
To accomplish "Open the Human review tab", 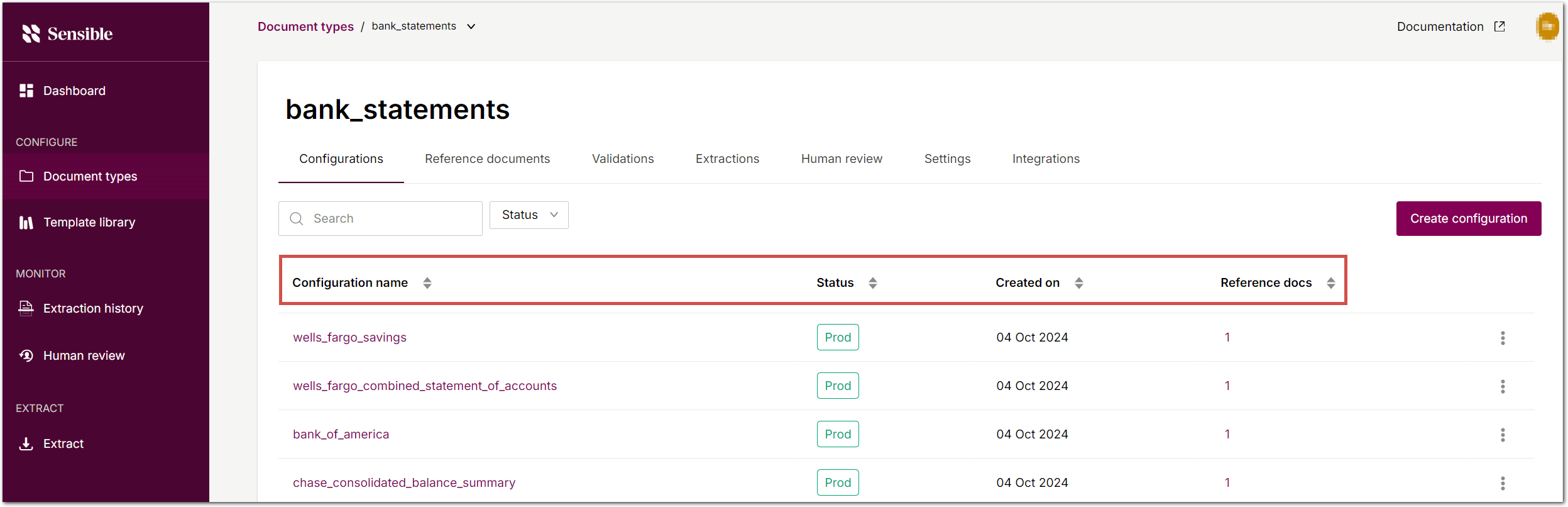I will click(842, 159).
